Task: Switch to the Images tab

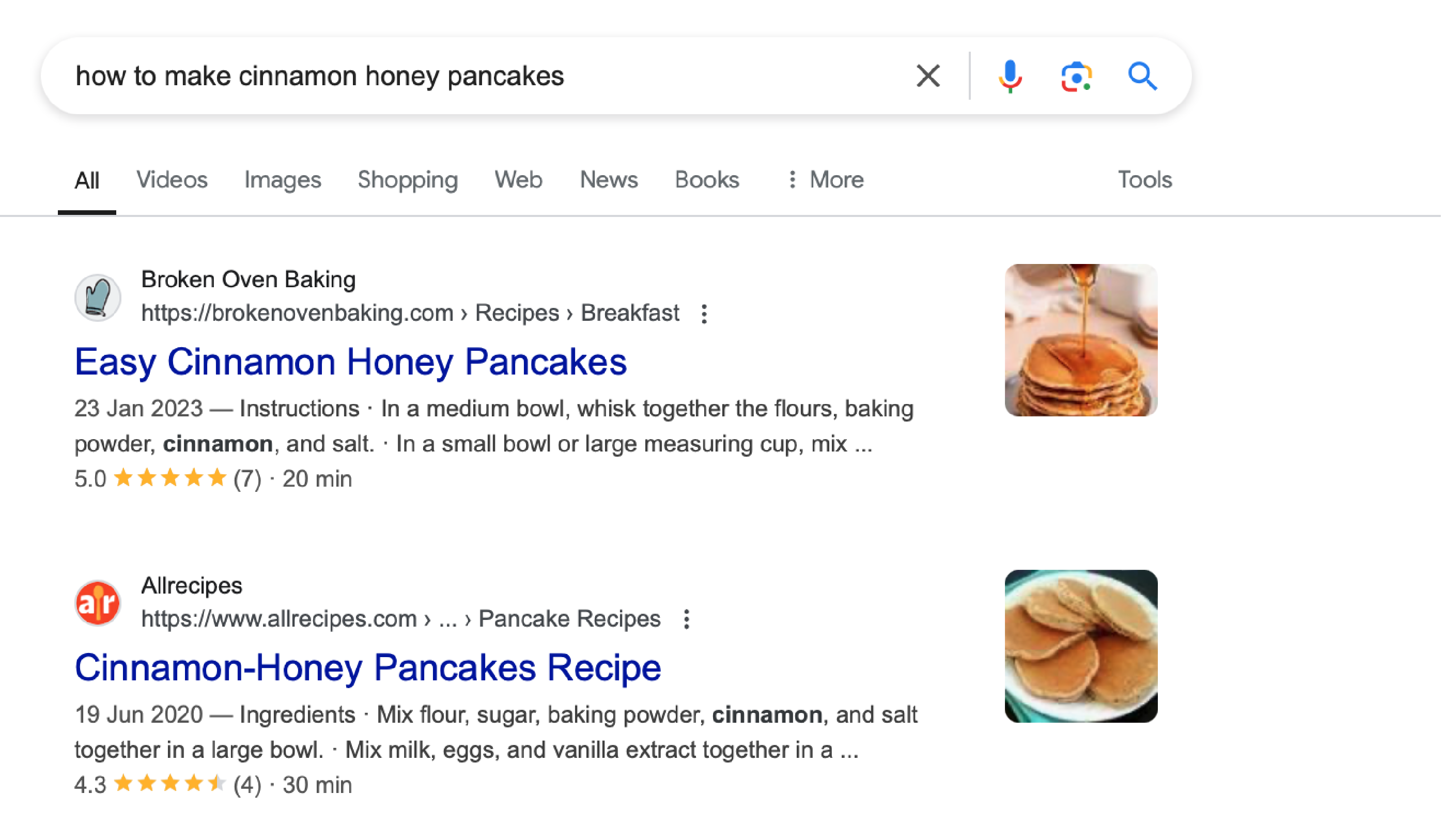Action: click(283, 180)
